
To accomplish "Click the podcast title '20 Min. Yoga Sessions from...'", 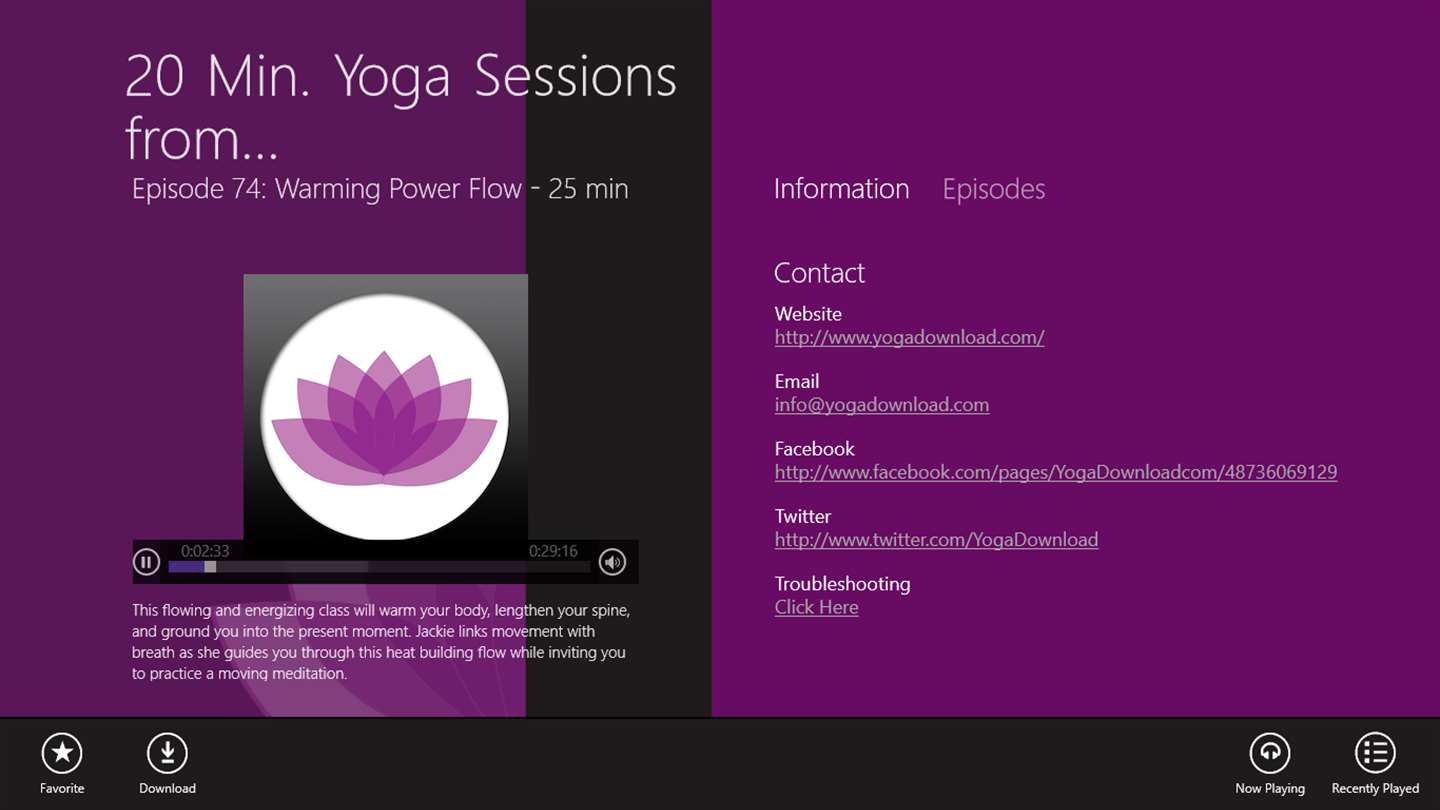I will click(401, 106).
